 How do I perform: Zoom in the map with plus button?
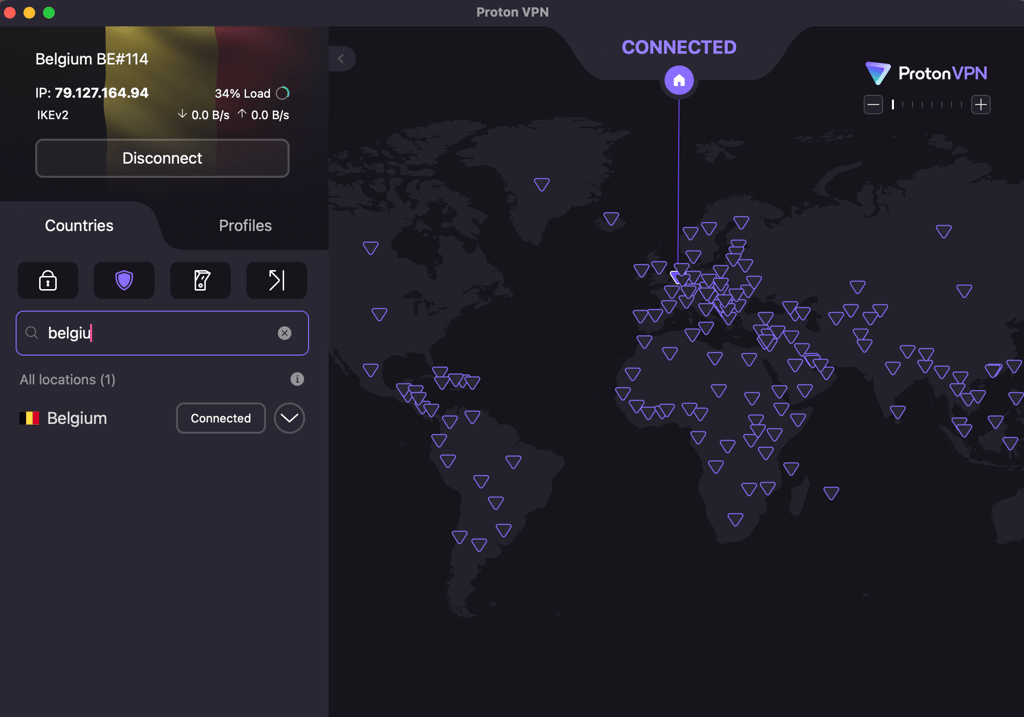[x=981, y=104]
